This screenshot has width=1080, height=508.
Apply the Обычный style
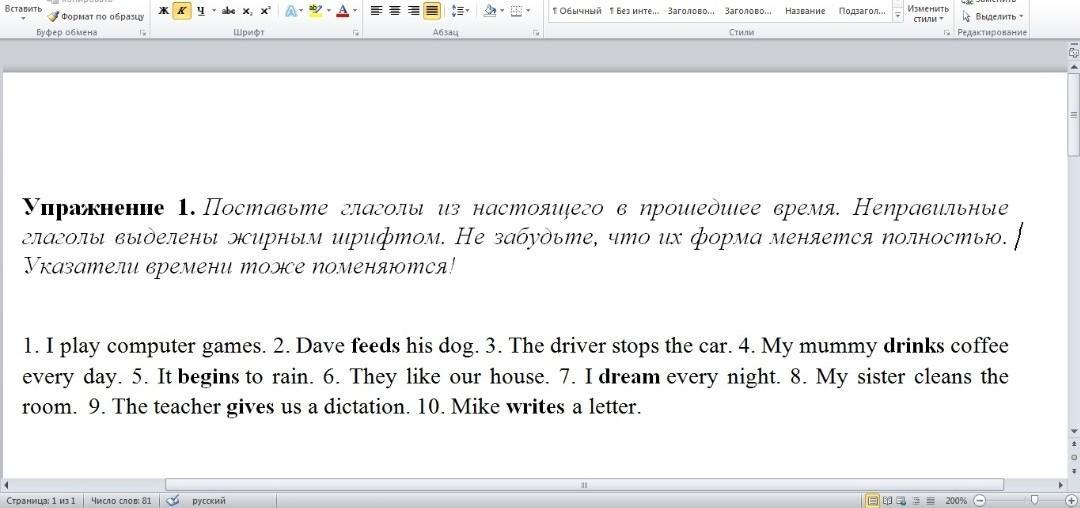click(x=577, y=11)
